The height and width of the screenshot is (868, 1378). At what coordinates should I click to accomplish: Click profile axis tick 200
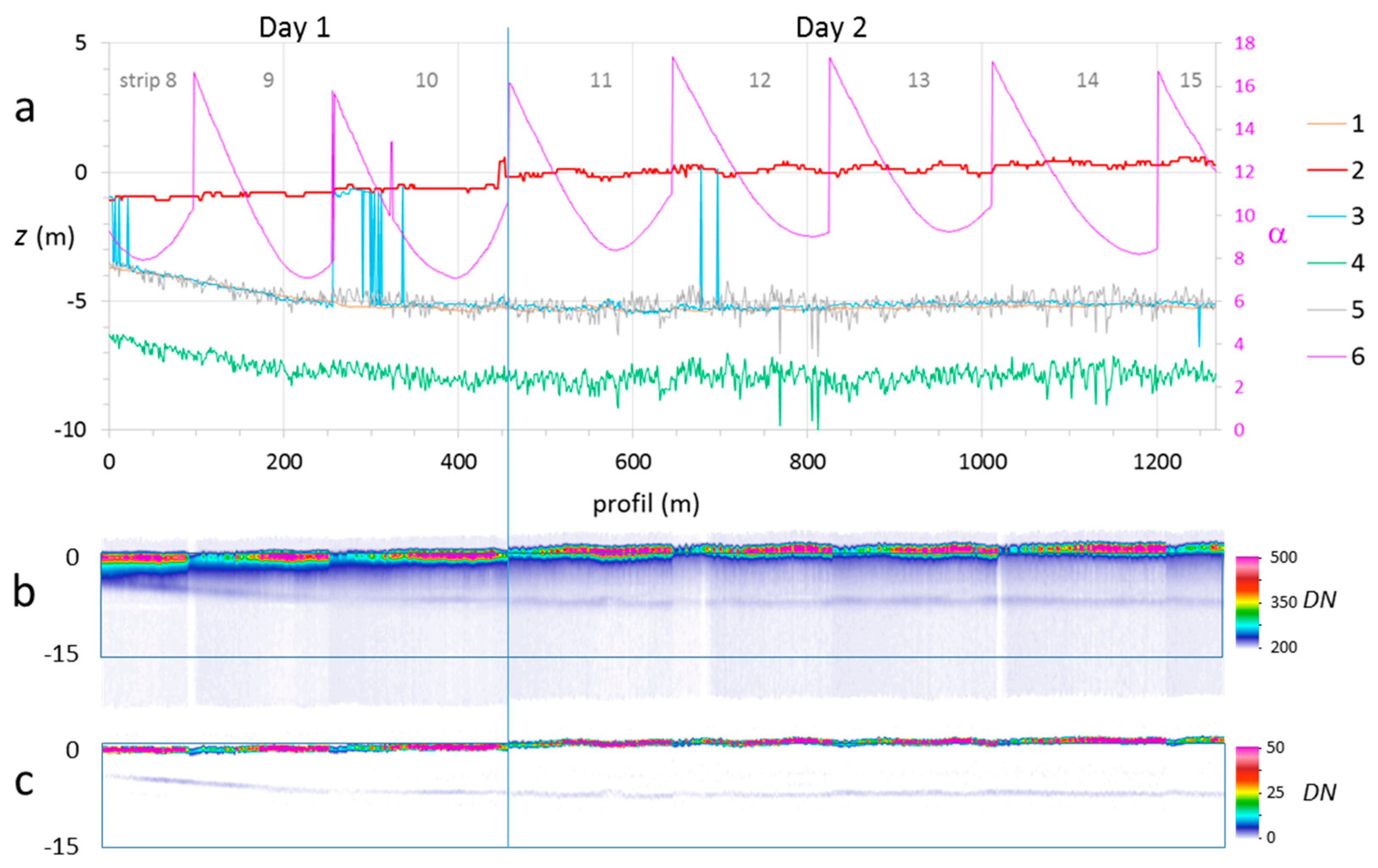pos(284,461)
